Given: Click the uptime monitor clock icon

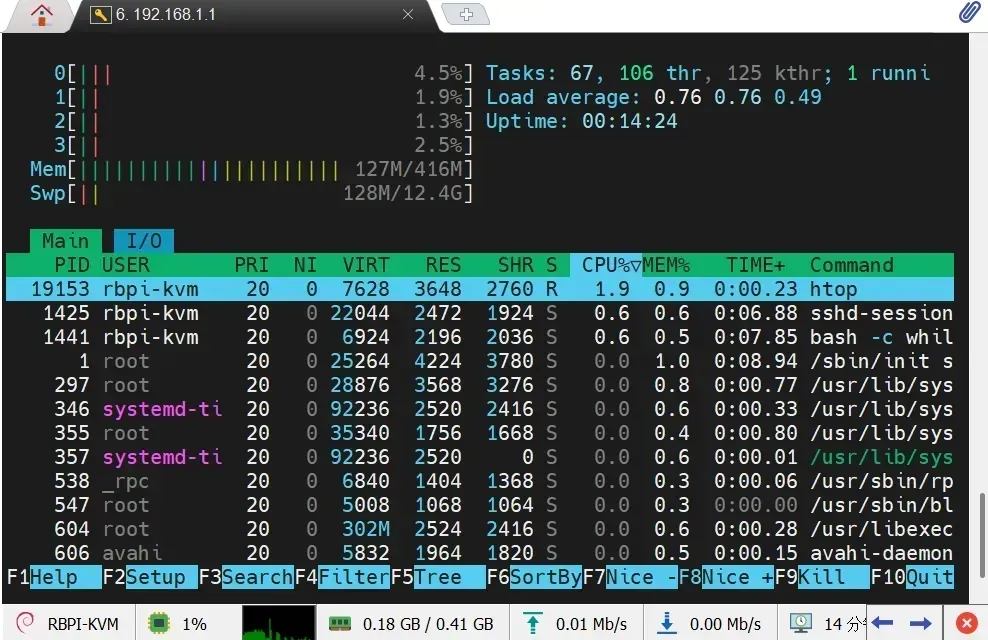Looking at the screenshot, I should [801, 624].
